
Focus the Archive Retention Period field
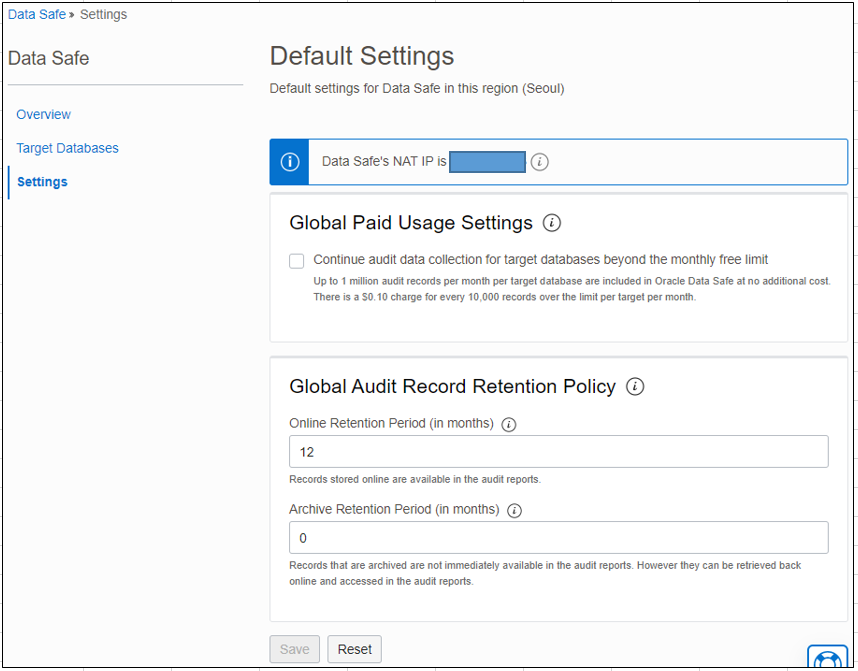click(x=559, y=537)
